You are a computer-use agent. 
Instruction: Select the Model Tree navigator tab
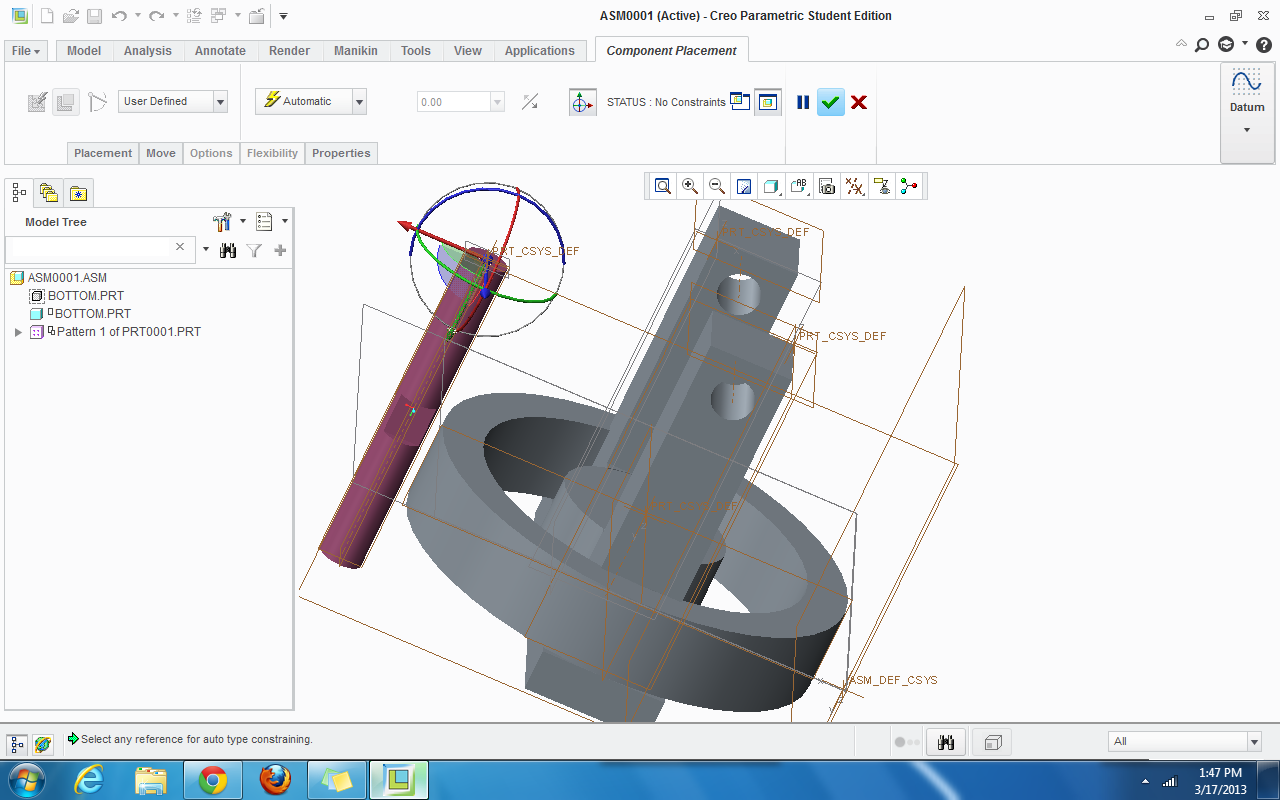point(19,192)
